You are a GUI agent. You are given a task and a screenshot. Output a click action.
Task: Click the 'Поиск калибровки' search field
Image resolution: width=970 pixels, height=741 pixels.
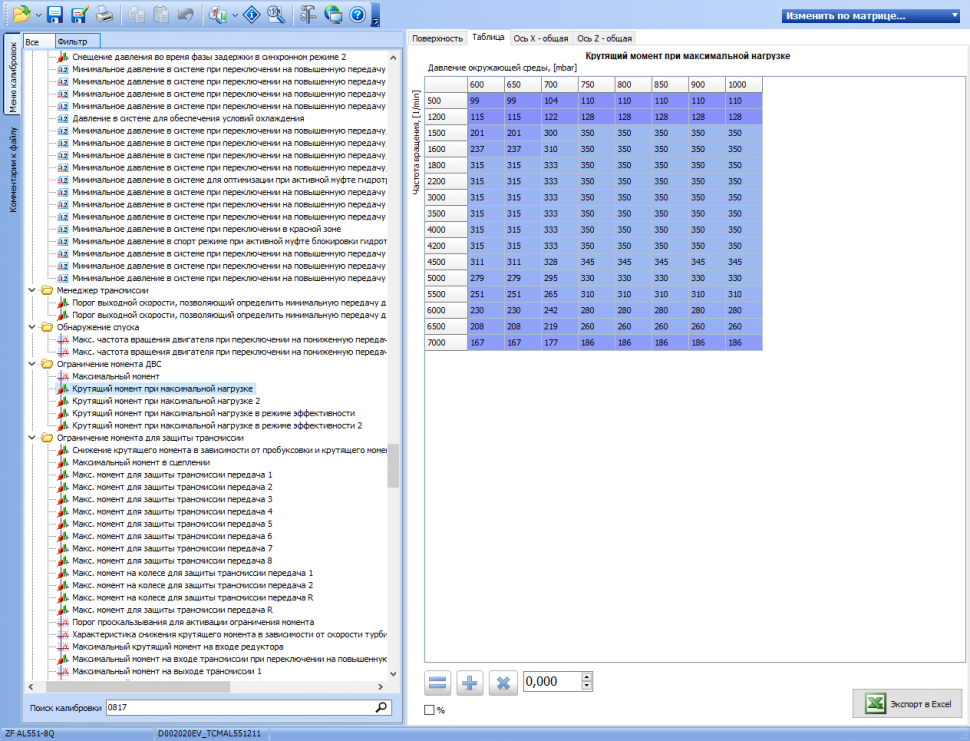point(240,707)
